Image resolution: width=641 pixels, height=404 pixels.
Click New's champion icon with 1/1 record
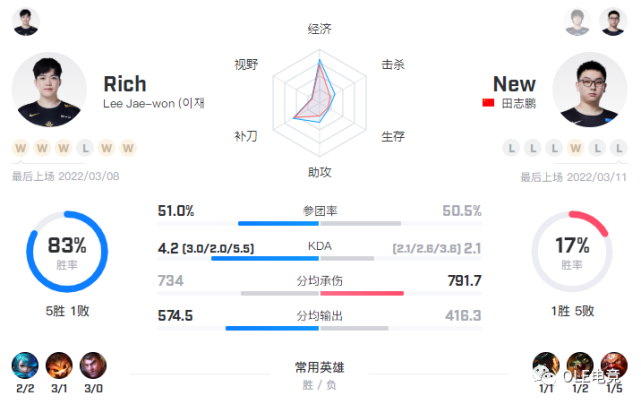[x=546, y=365]
